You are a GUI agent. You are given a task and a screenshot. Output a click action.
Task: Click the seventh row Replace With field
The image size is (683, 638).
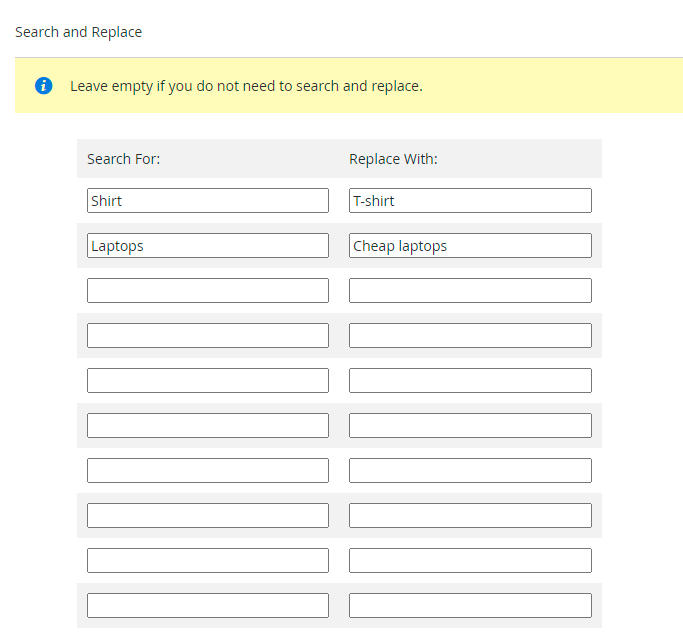tap(470, 471)
